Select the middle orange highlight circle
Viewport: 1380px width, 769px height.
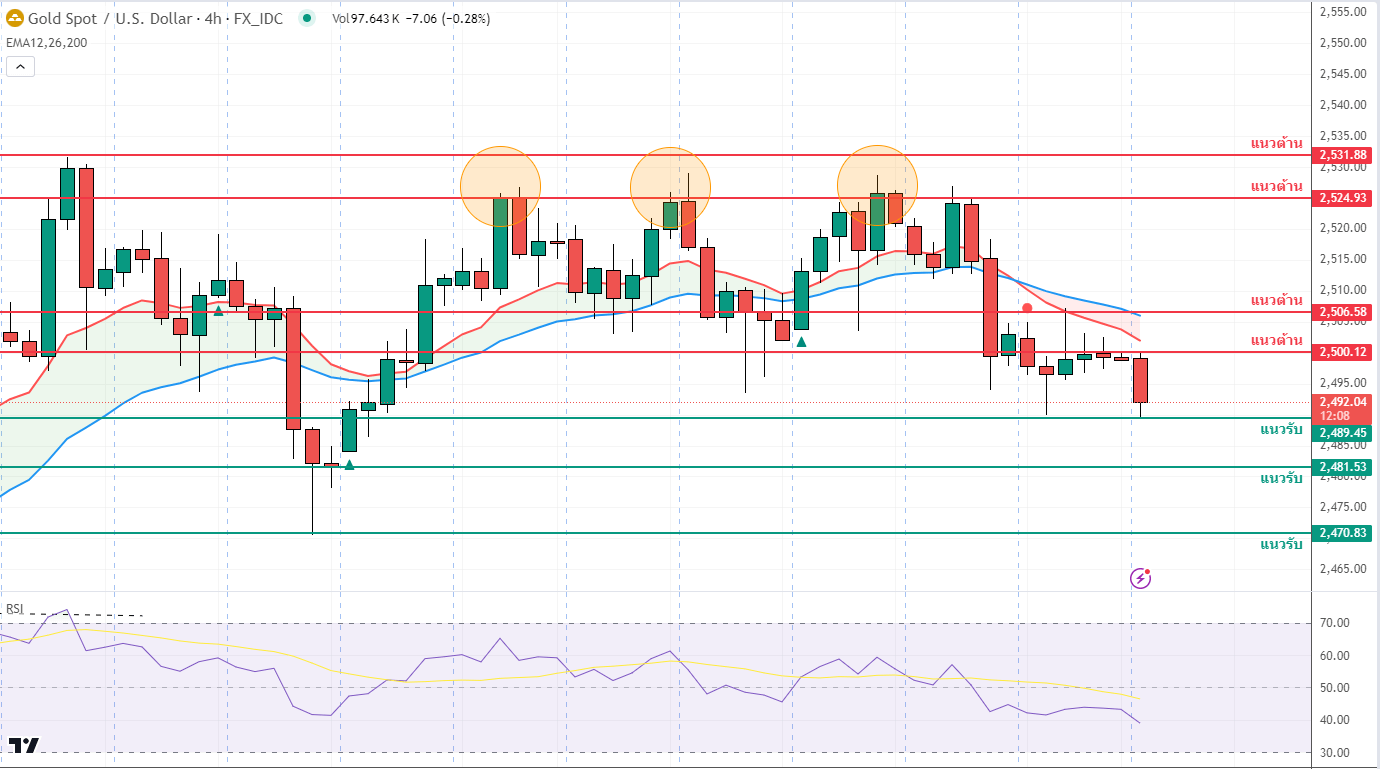[670, 186]
